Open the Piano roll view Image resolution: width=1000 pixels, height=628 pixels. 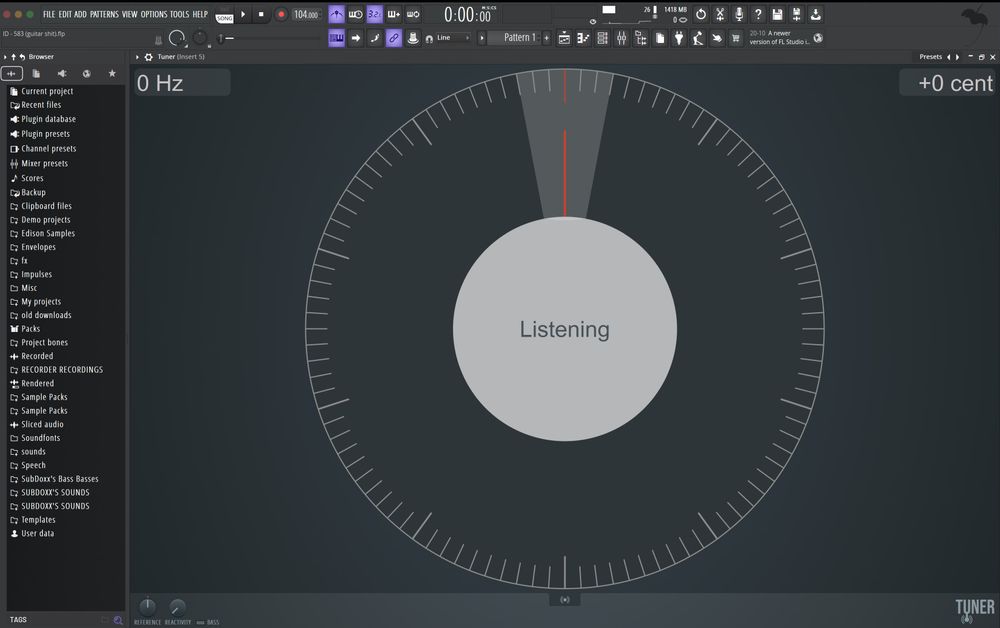(583, 38)
